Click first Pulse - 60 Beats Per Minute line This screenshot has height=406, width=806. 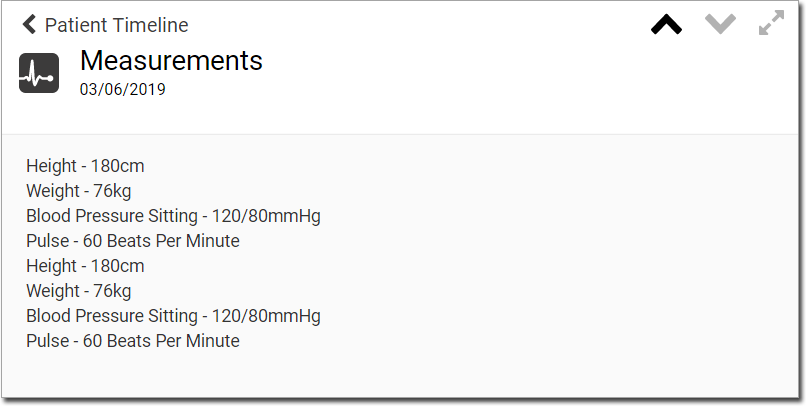(x=133, y=241)
